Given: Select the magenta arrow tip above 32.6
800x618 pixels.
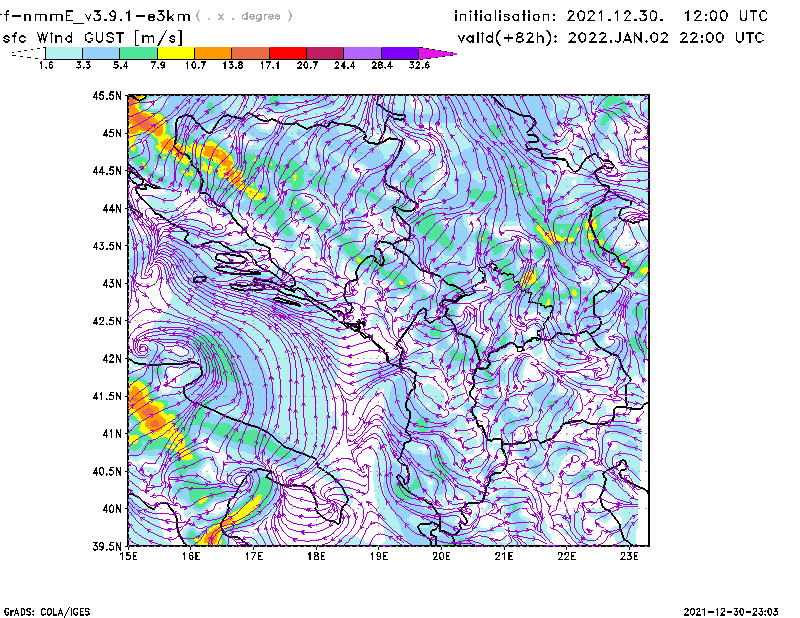Looking at the screenshot, I should click(x=437, y=53).
